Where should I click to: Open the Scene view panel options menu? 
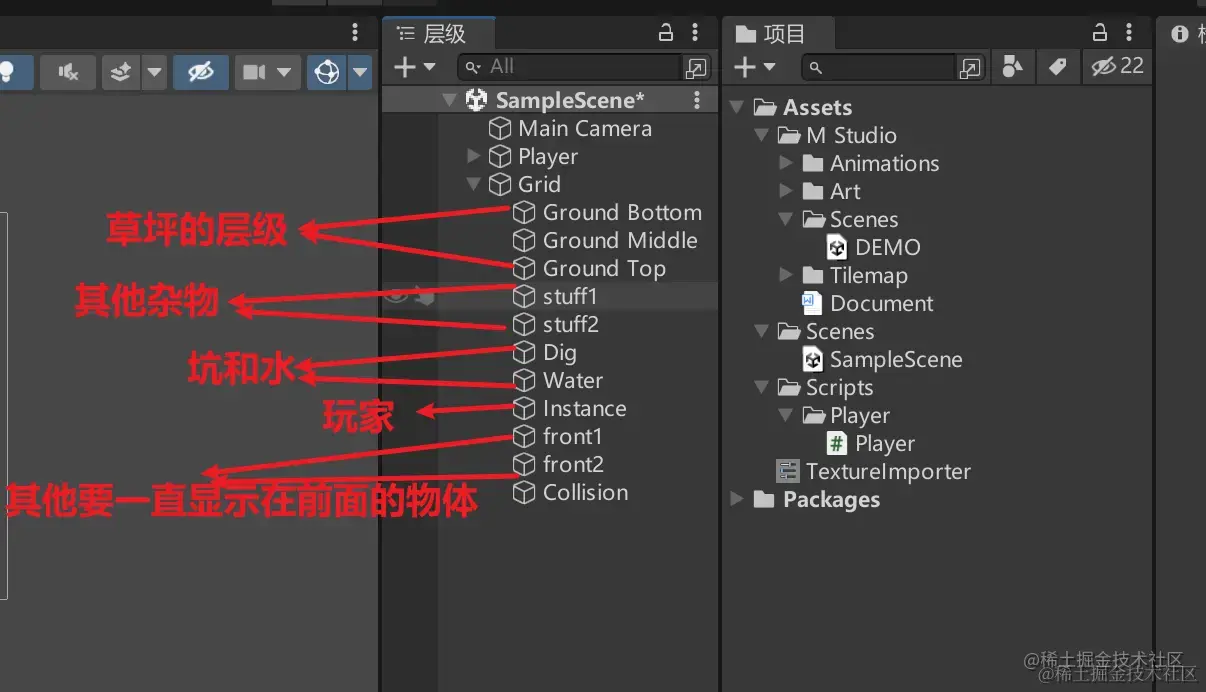pos(355,33)
